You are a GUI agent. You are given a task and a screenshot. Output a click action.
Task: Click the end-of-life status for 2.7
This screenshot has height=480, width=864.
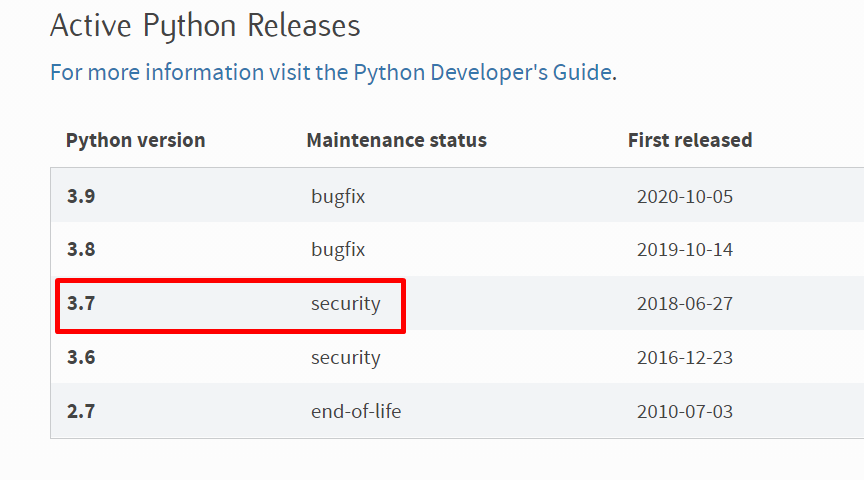point(356,411)
